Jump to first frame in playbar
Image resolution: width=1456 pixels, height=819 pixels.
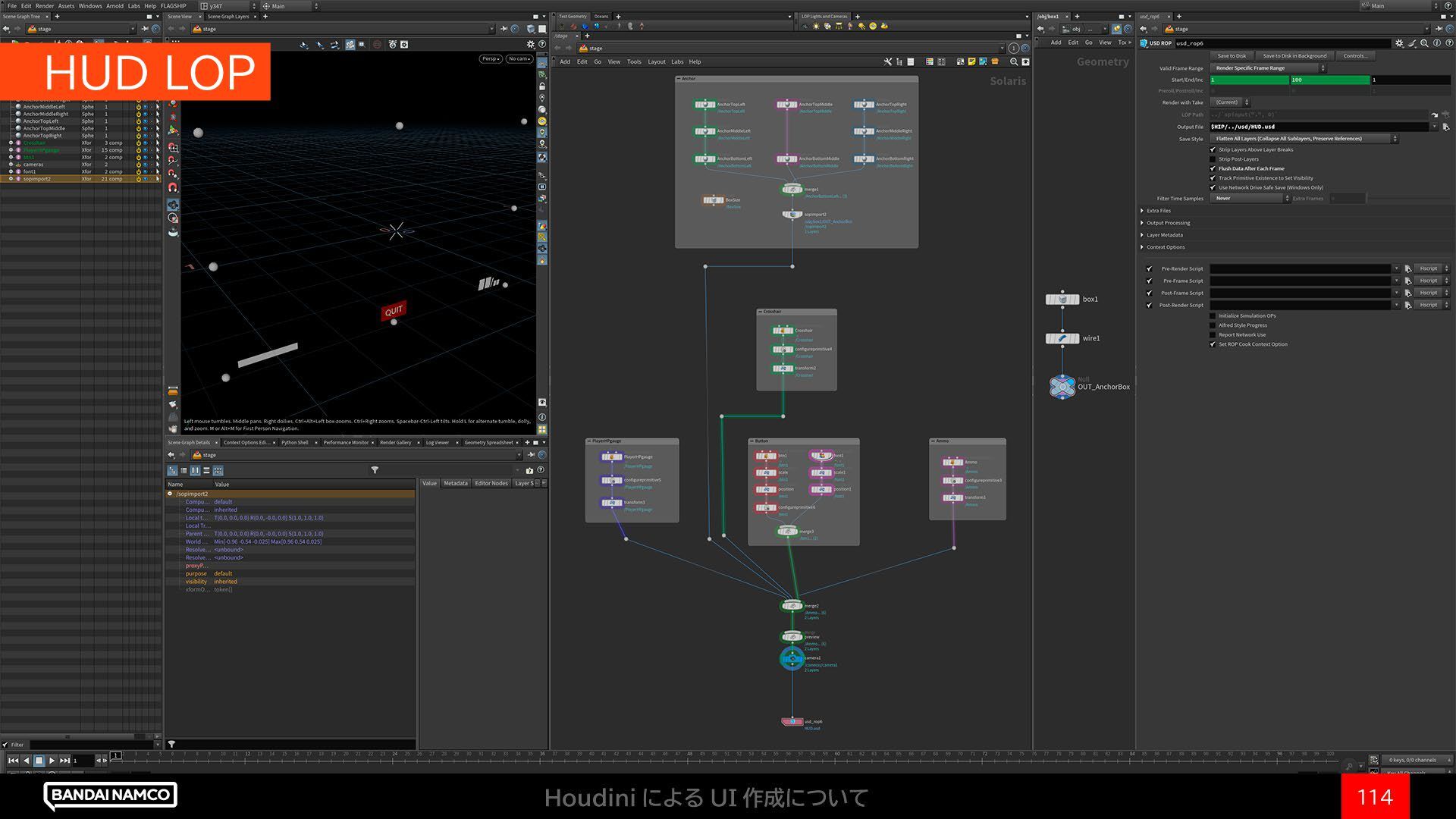[x=13, y=760]
